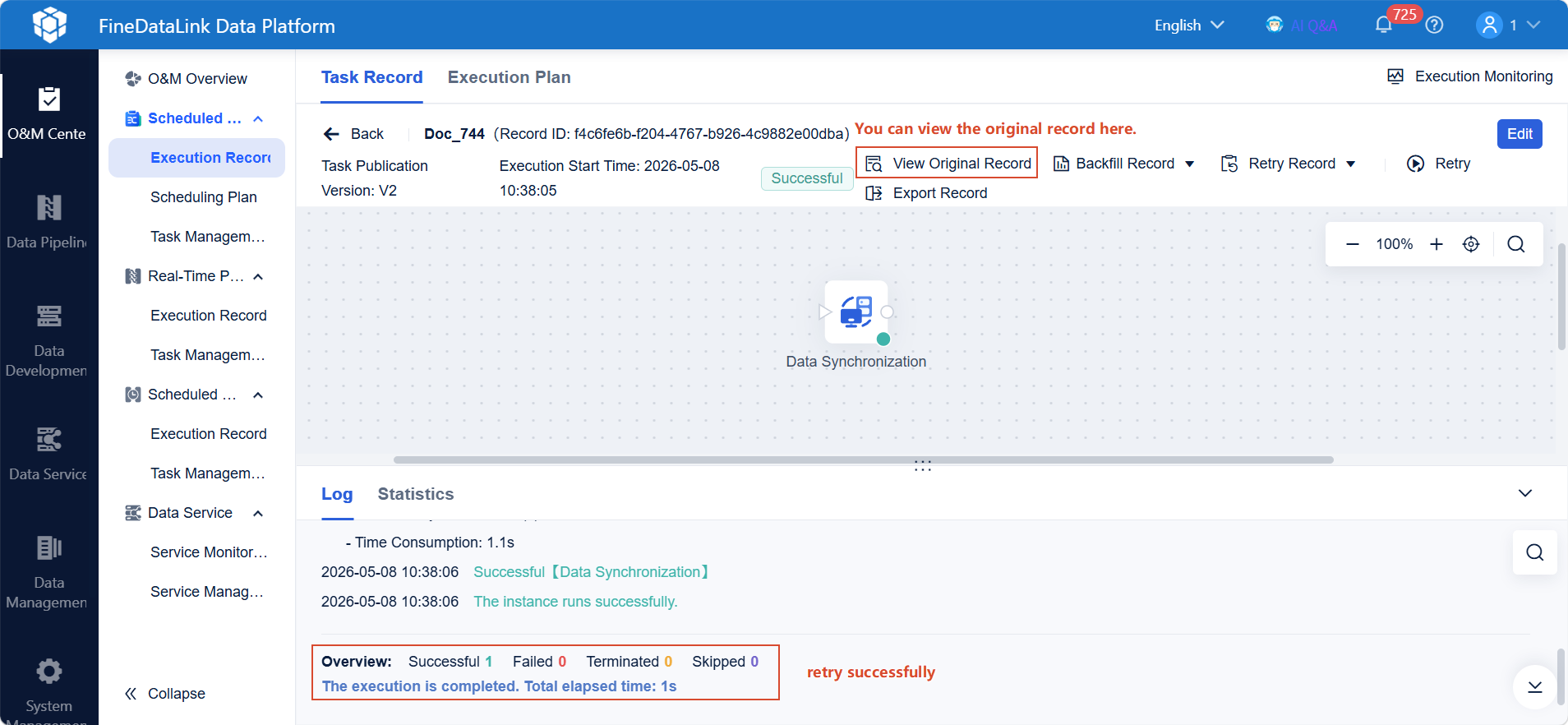Click the FineDataLink logo icon
This screenshot has width=1568, height=725.
49,25
